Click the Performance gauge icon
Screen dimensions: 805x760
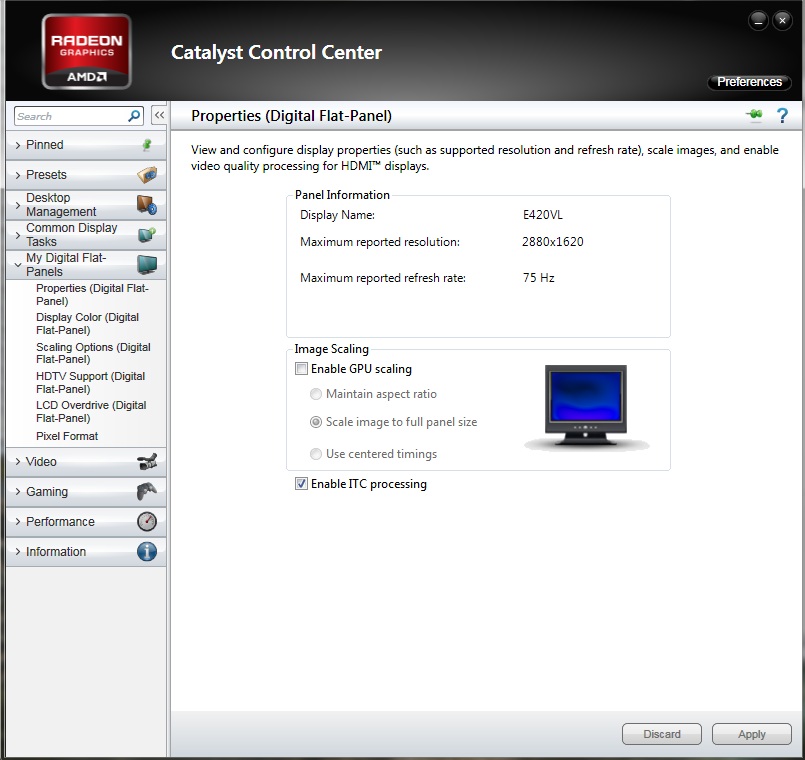(x=147, y=521)
